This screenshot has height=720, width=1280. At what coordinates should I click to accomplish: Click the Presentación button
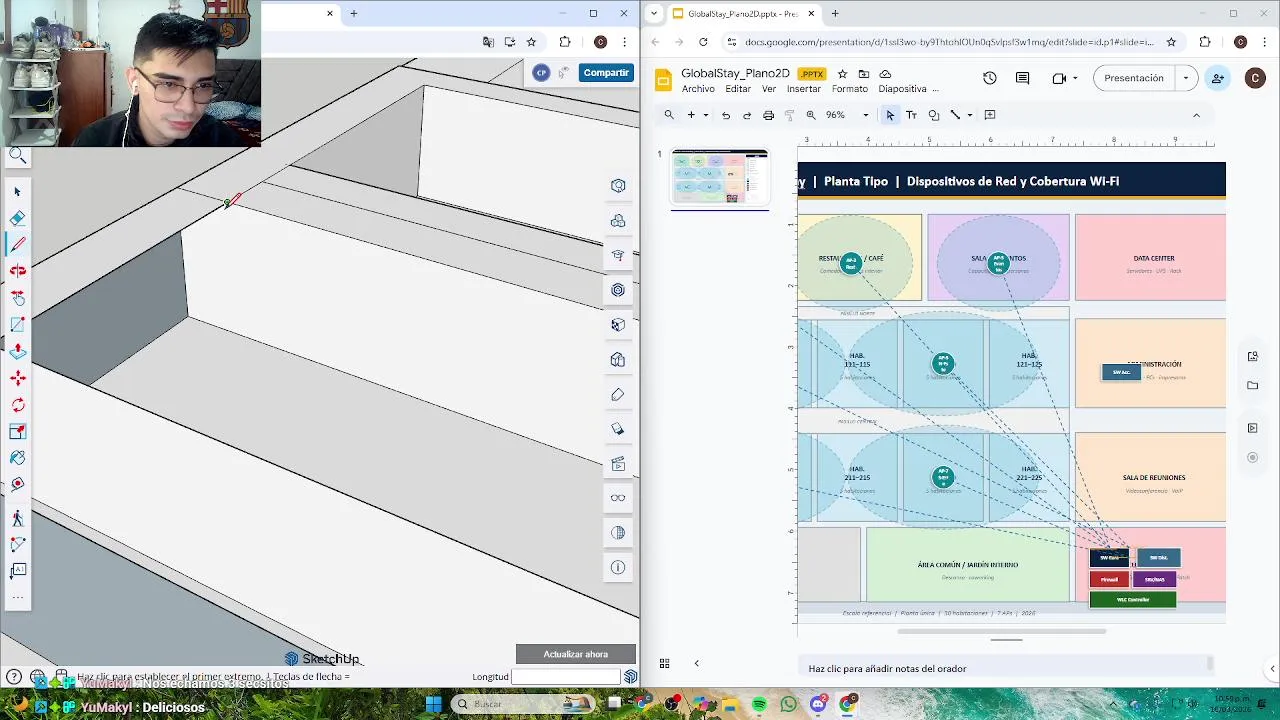1133,78
